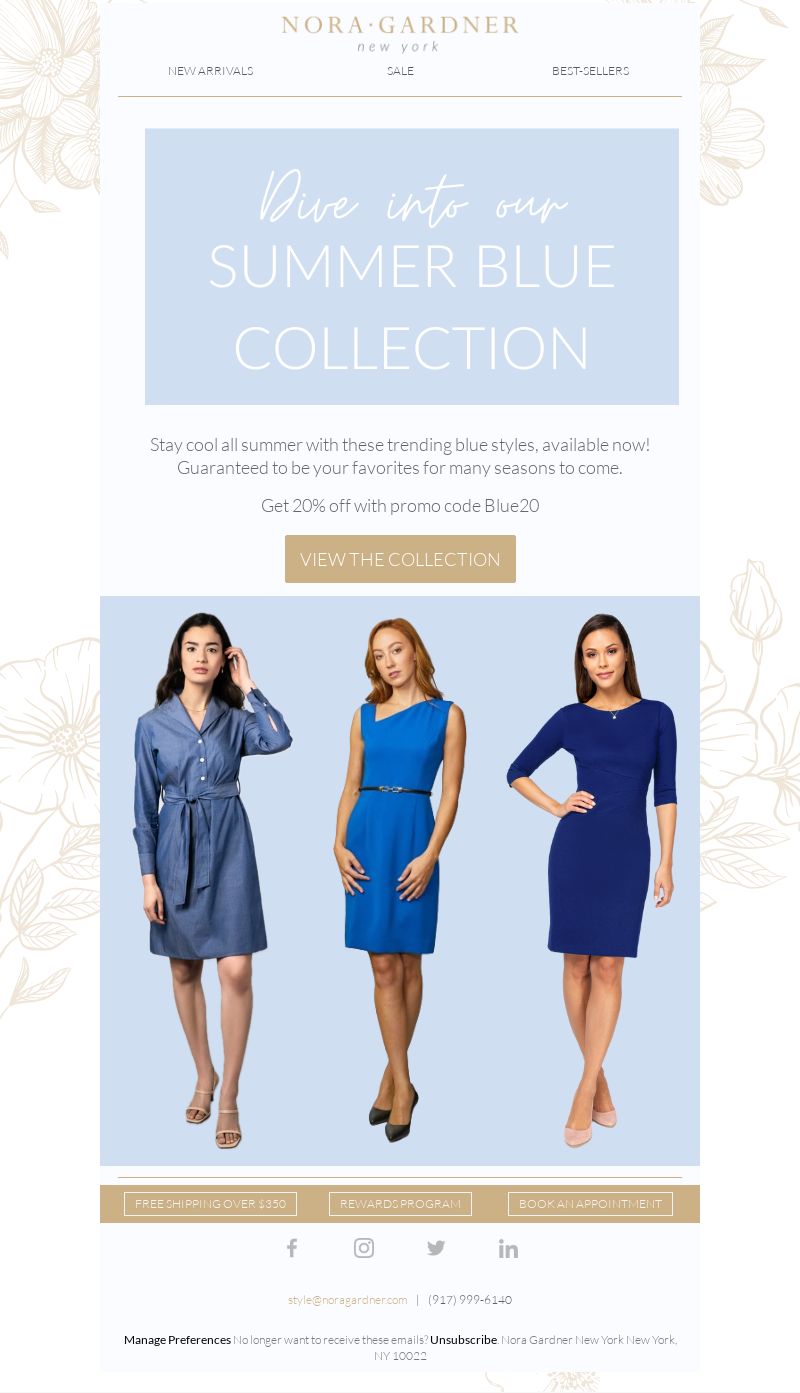
Task: Select the royal blue sleeveless dress model
Action: click(398, 880)
